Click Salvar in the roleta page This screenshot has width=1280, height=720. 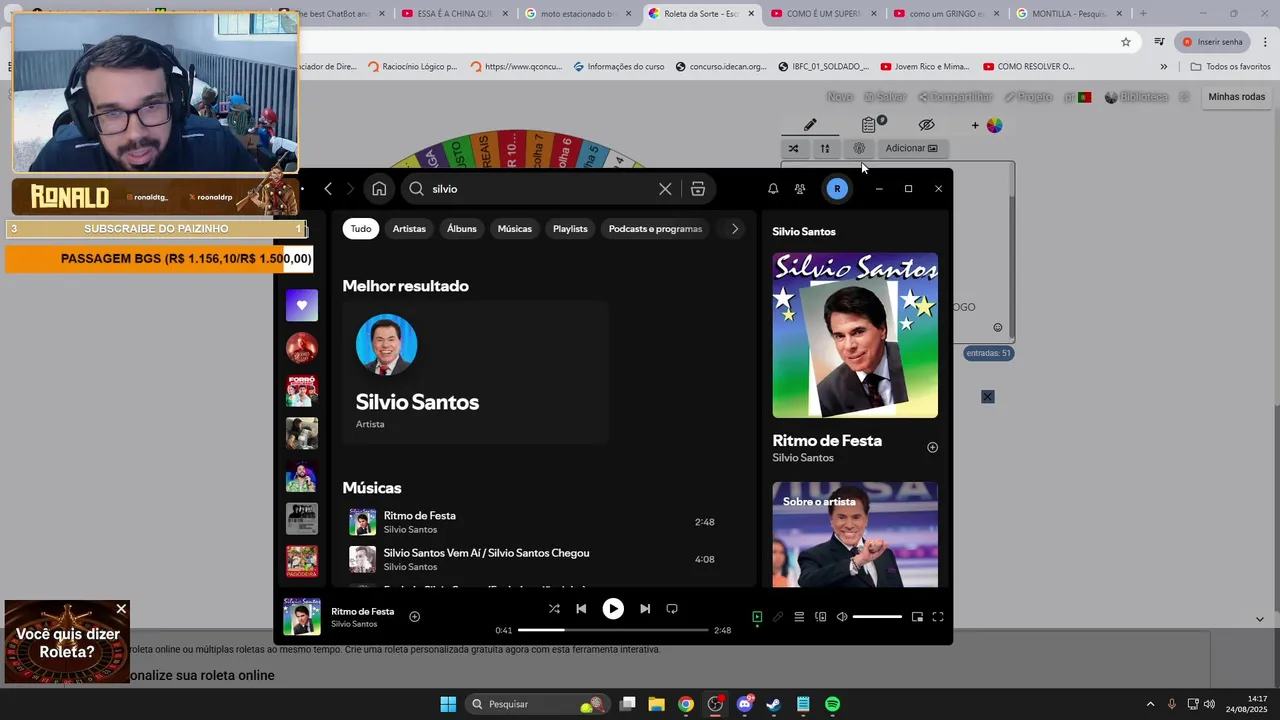click(x=885, y=97)
